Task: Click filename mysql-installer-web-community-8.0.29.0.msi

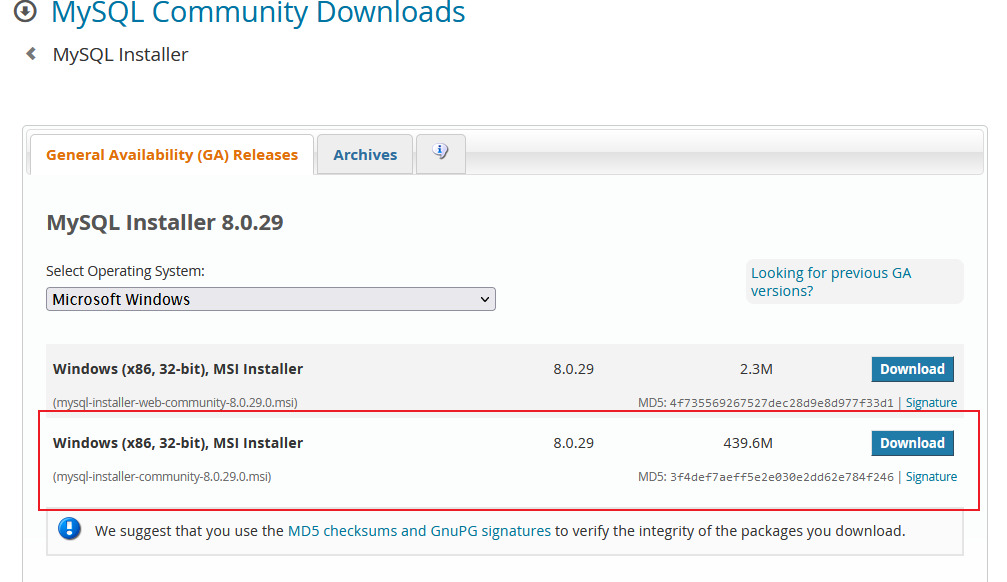Action: pos(175,403)
